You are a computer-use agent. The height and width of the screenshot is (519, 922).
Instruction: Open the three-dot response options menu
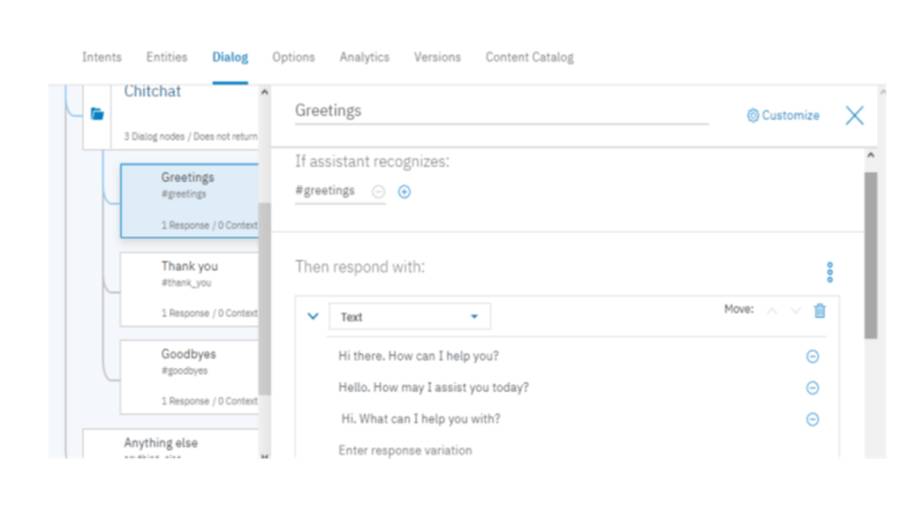(830, 272)
